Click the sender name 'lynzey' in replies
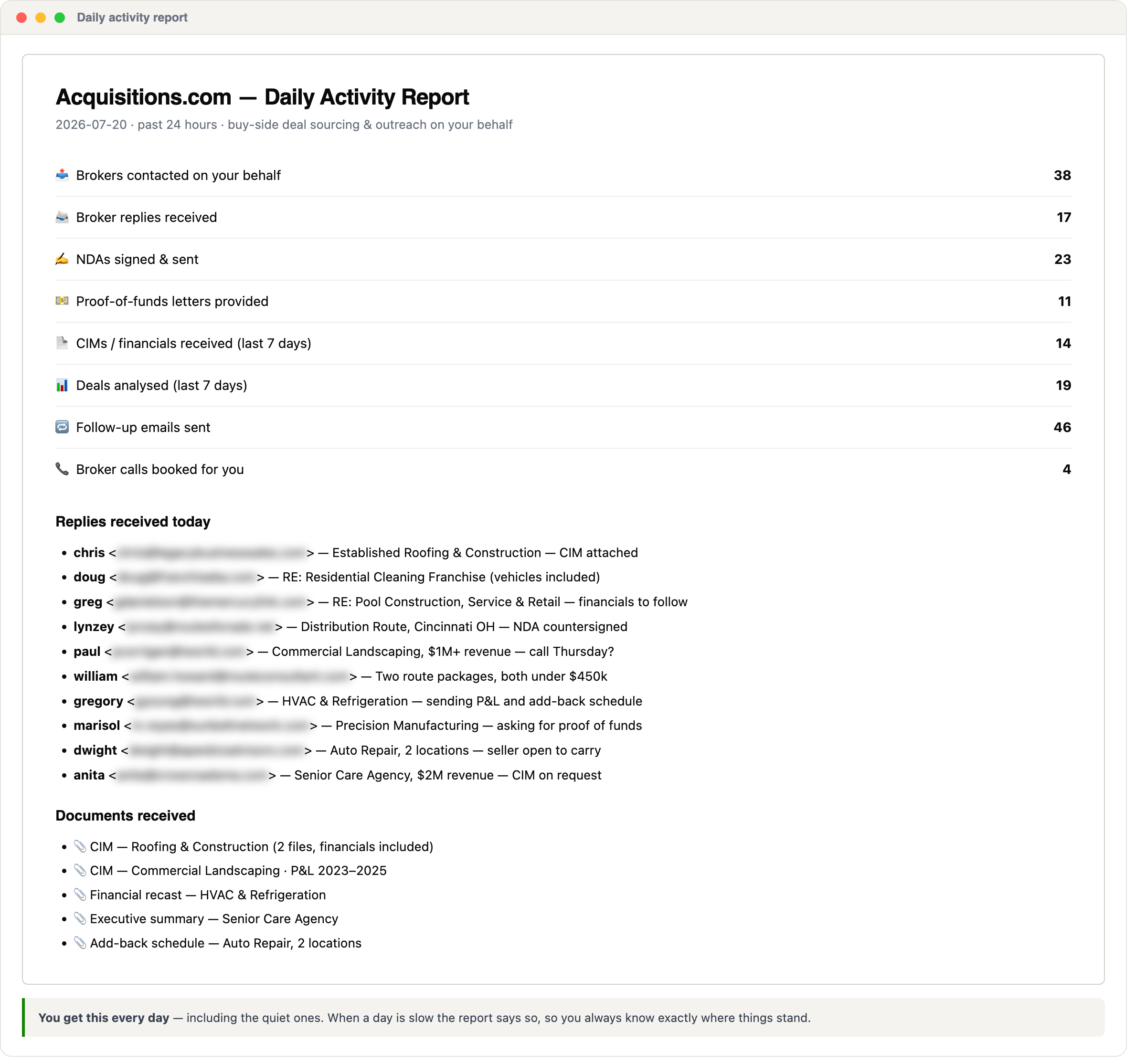The height and width of the screenshot is (1064, 1146). 94,627
